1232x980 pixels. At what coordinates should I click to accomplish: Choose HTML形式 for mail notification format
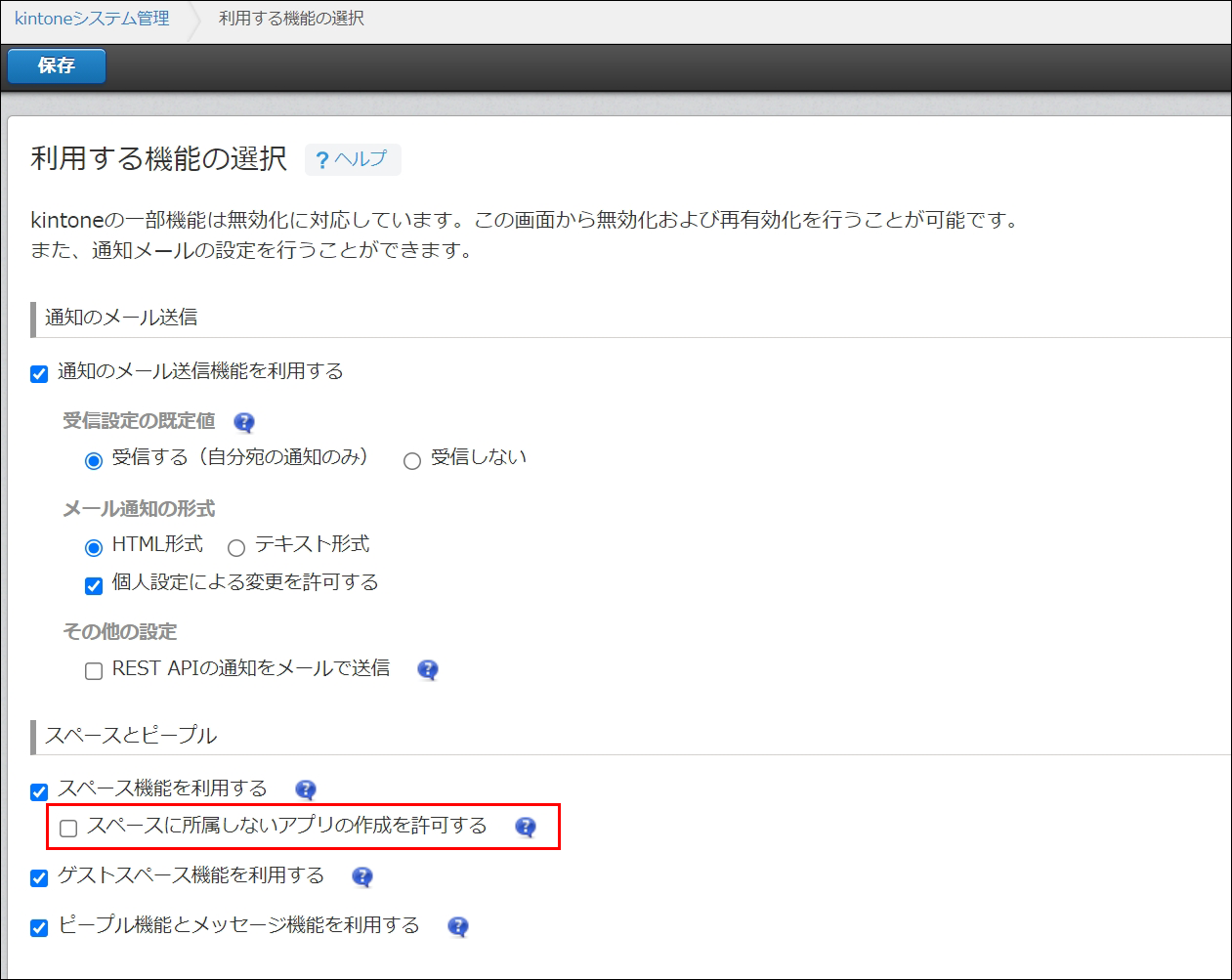click(94, 547)
